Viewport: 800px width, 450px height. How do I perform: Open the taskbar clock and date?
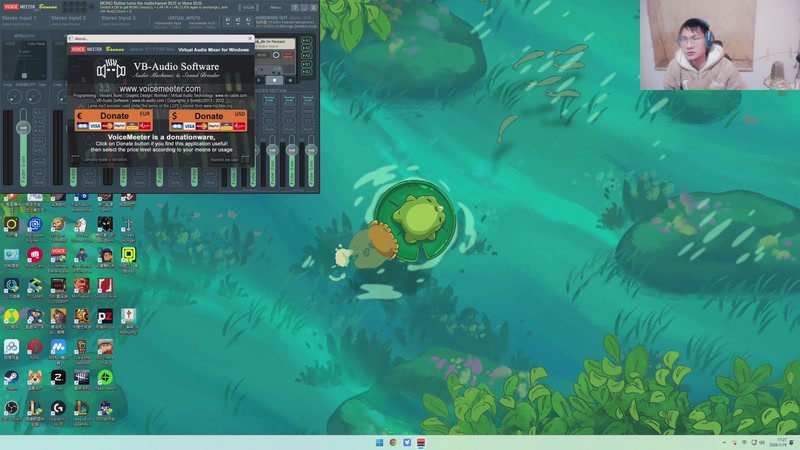click(780, 442)
